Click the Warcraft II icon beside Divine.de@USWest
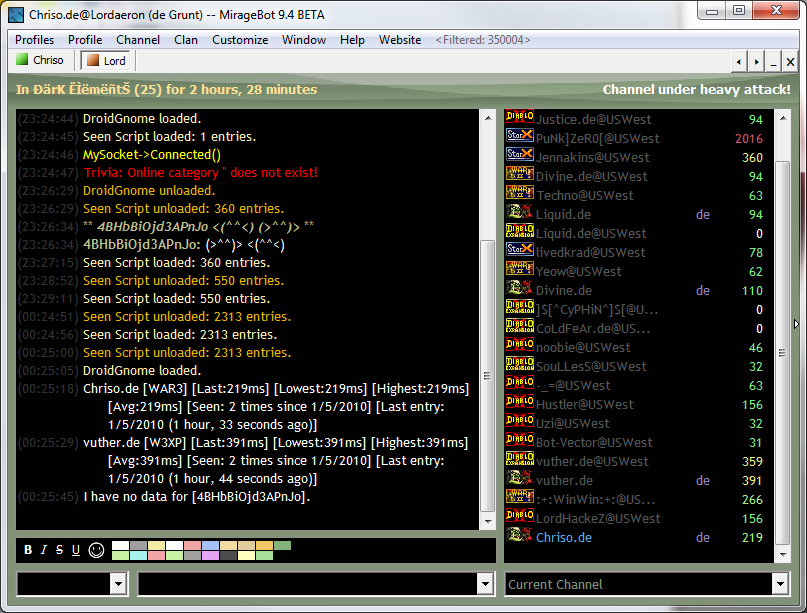Image resolution: width=807 pixels, height=613 pixels. [x=520, y=174]
